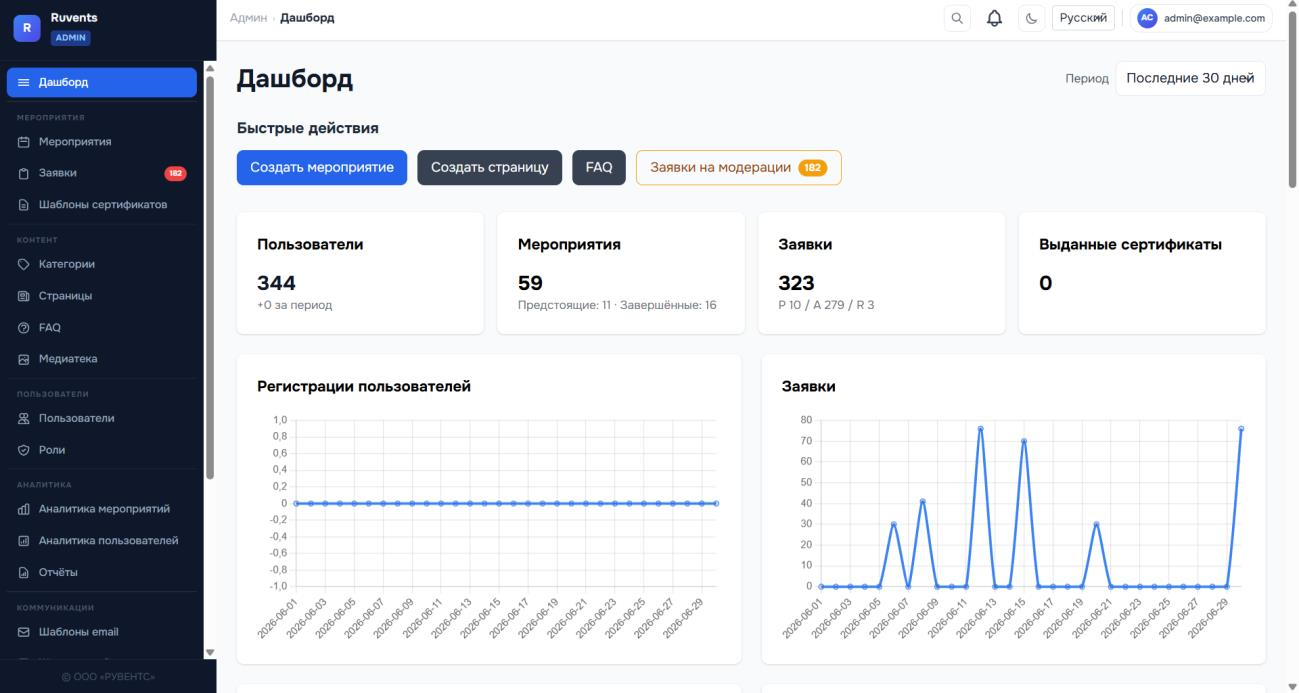This screenshot has width=1299, height=693.
Task: Click the Категории tag icon
Action: pos(24,265)
